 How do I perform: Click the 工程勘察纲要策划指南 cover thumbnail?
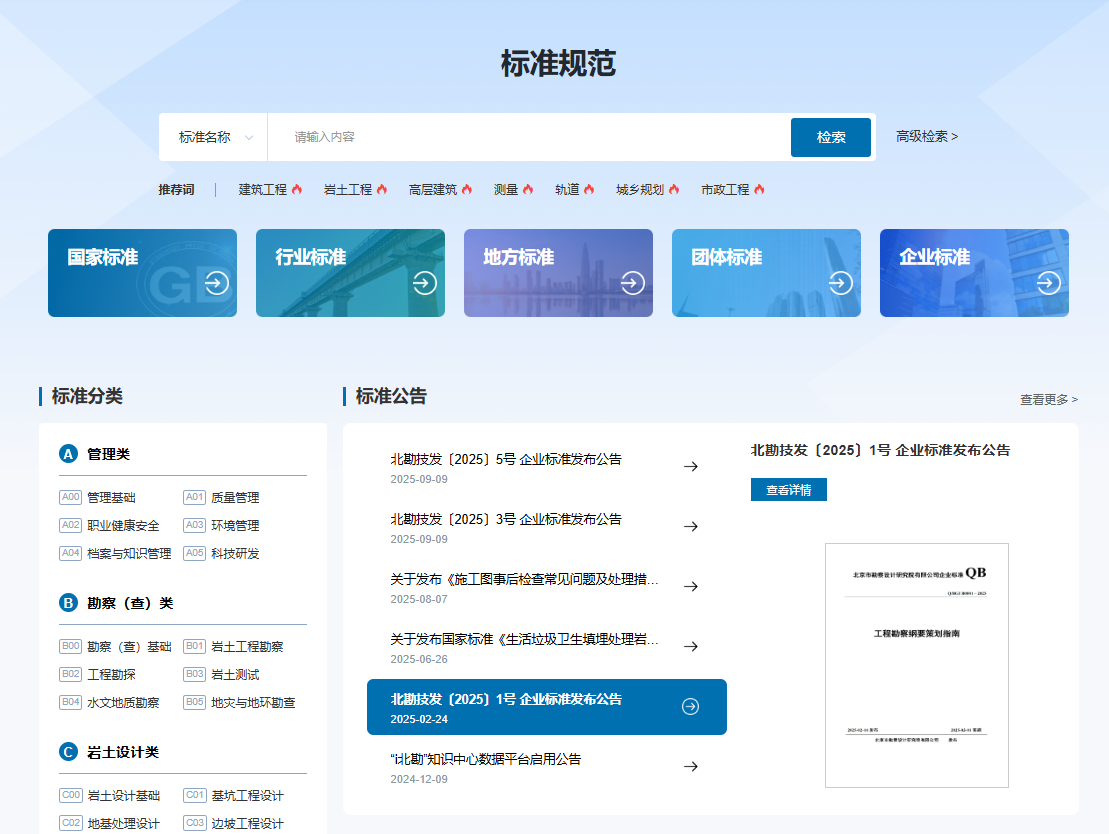coord(916,664)
